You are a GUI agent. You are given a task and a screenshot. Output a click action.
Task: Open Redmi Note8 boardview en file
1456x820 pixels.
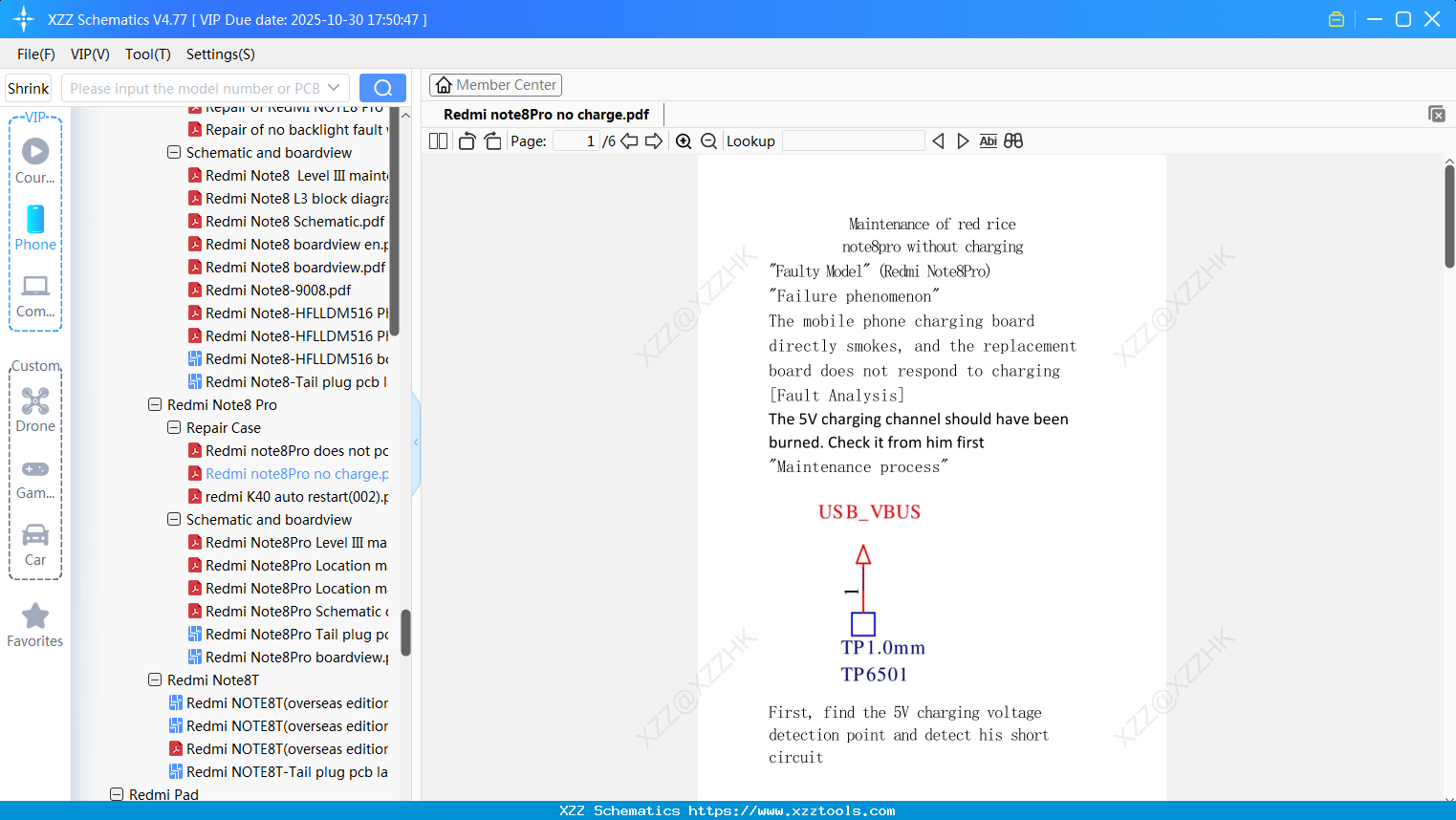pos(288,244)
